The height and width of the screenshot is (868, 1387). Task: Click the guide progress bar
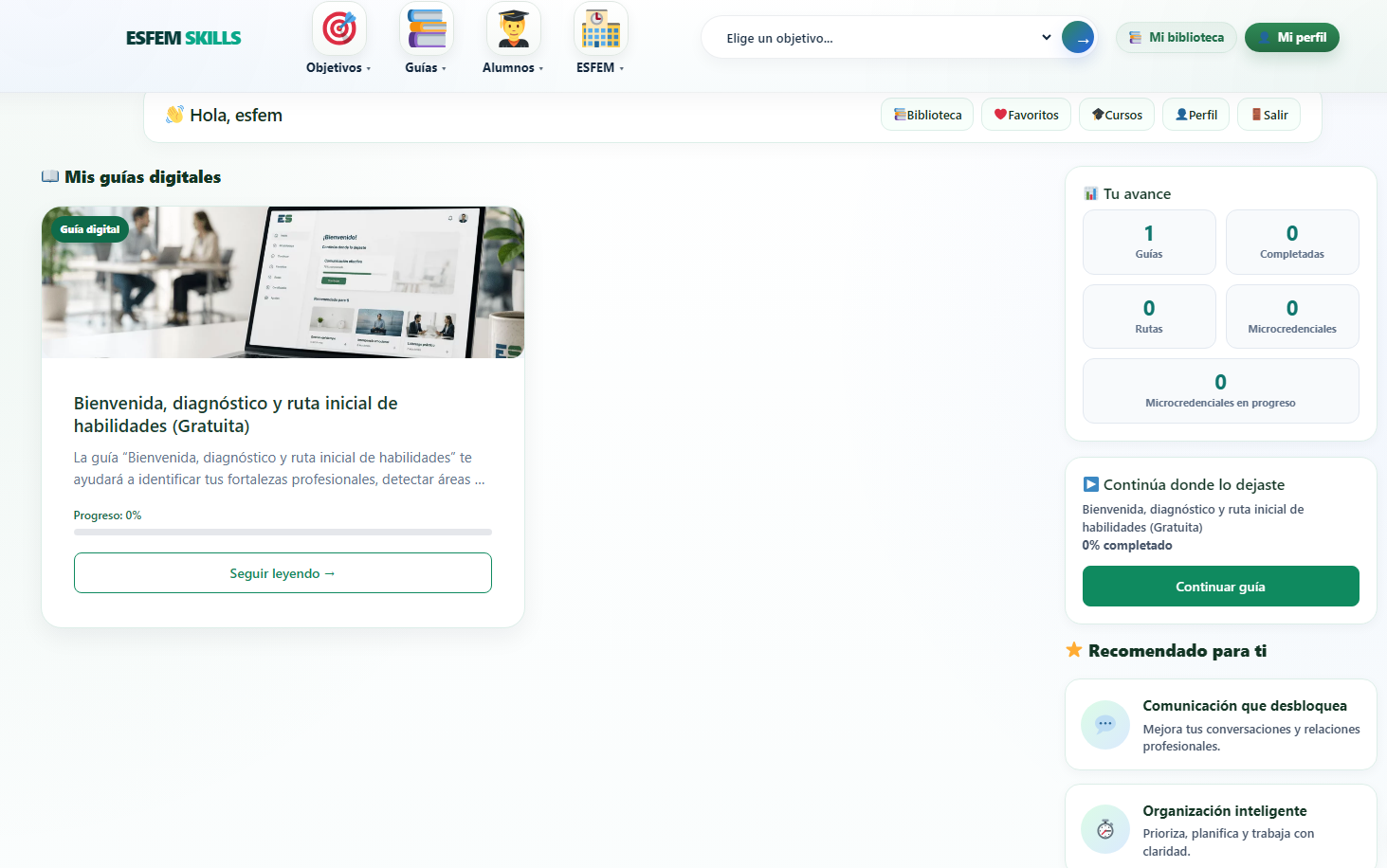click(x=283, y=532)
